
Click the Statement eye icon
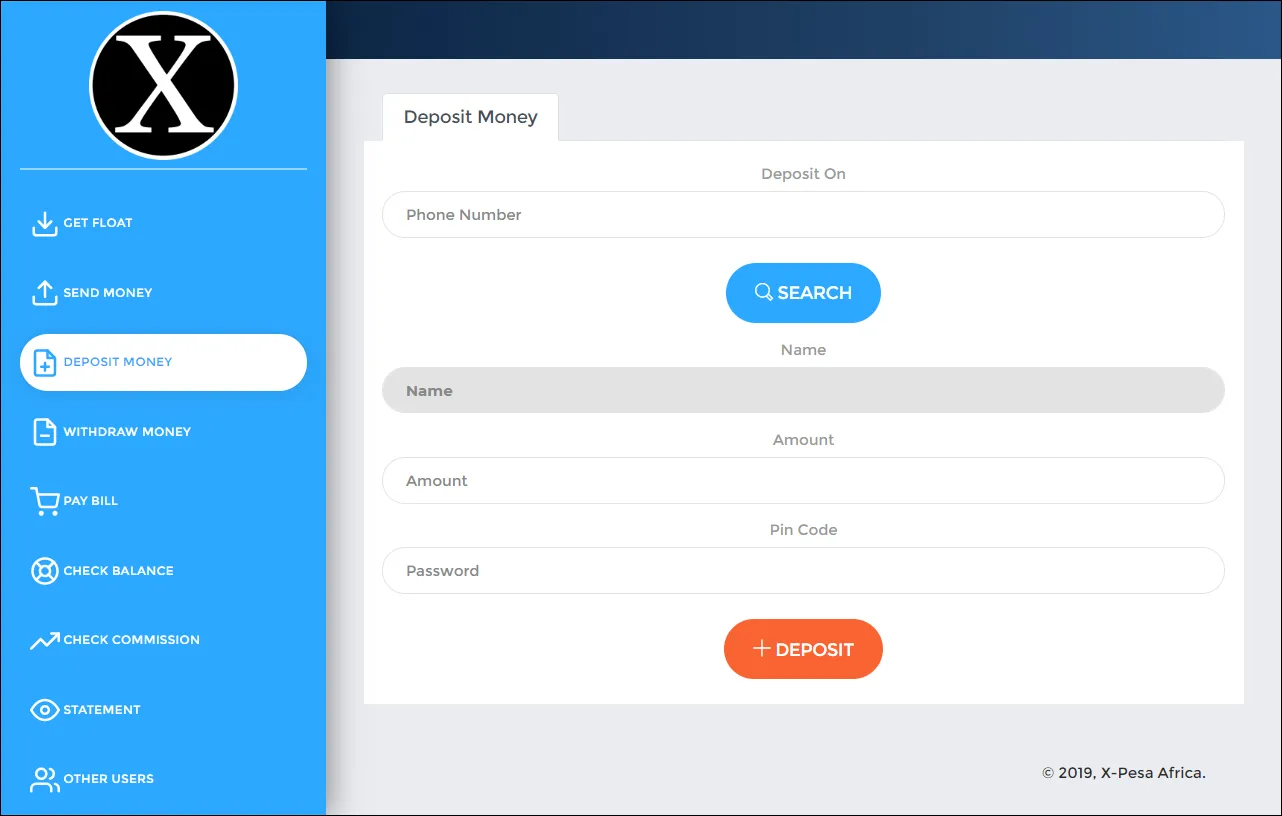tap(45, 710)
